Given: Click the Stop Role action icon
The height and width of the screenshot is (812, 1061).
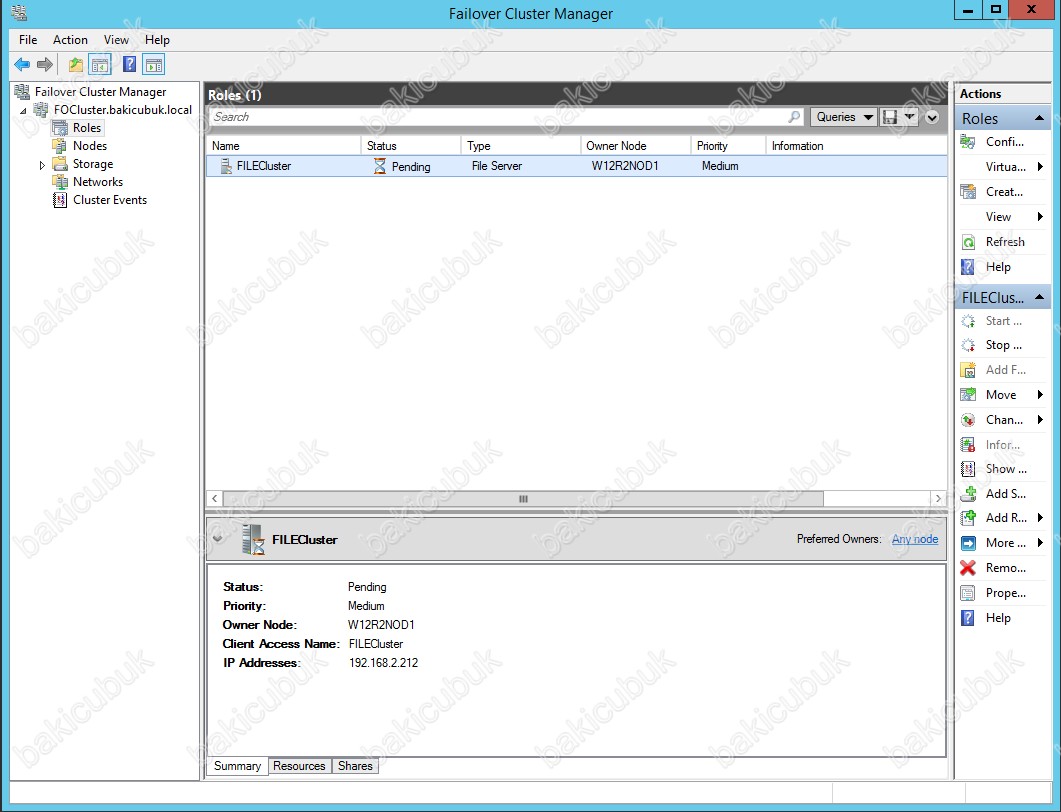Looking at the screenshot, I should click(968, 346).
